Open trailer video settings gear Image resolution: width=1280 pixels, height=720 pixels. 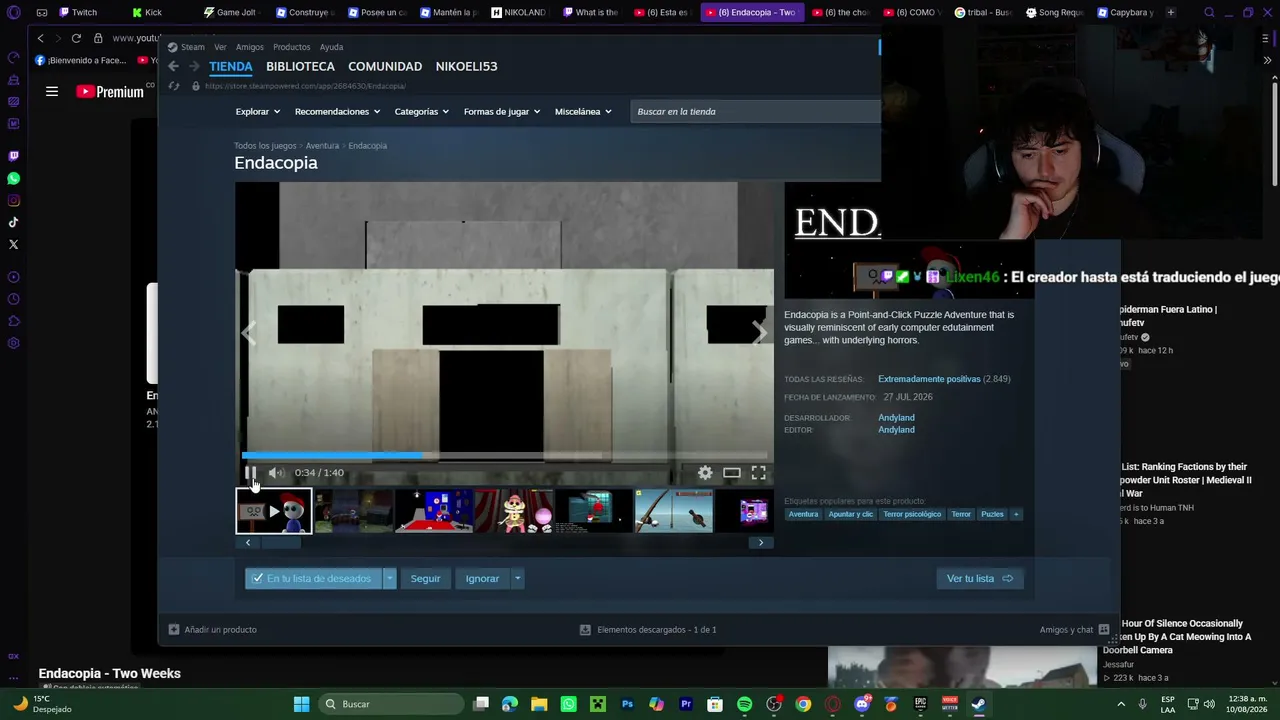tap(705, 473)
